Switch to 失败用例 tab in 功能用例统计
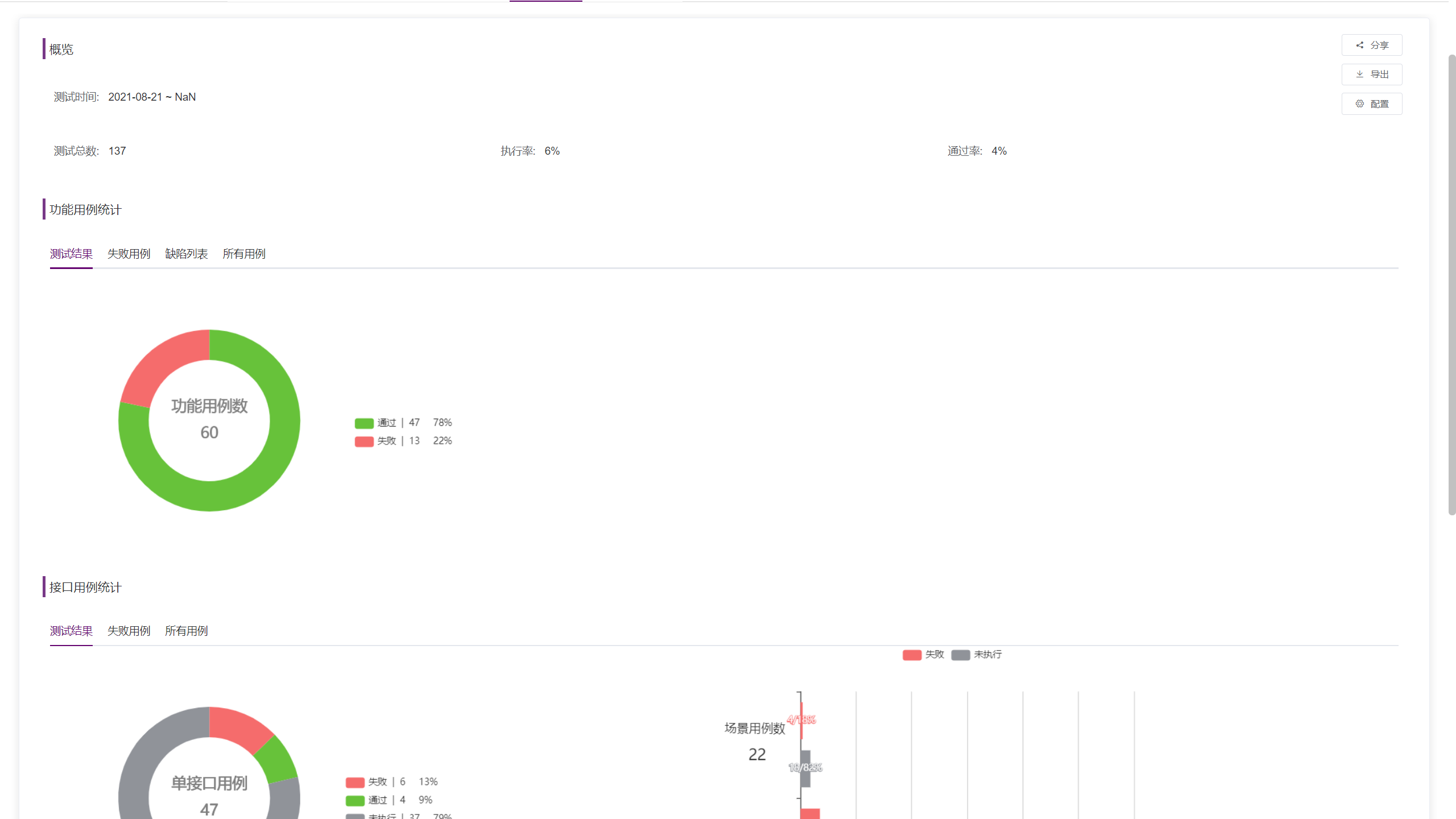Screen dimensions: 1456x819 (x=127, y=253)
